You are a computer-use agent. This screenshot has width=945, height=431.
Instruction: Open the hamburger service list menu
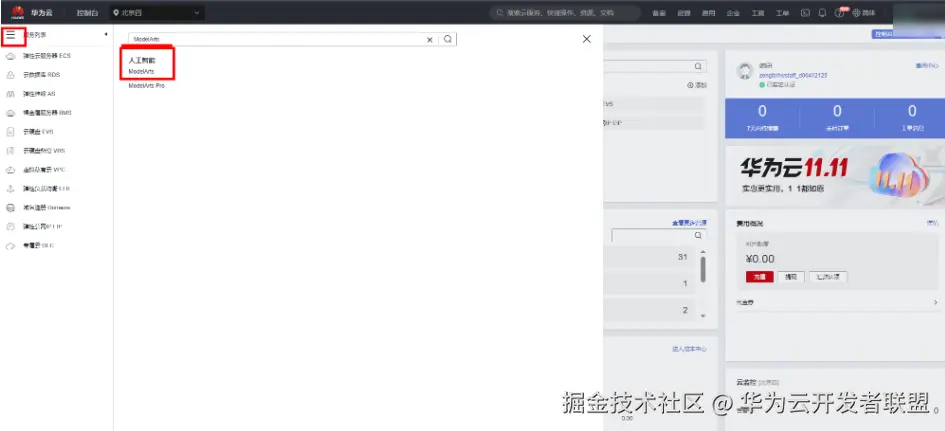tap(11, 35)
